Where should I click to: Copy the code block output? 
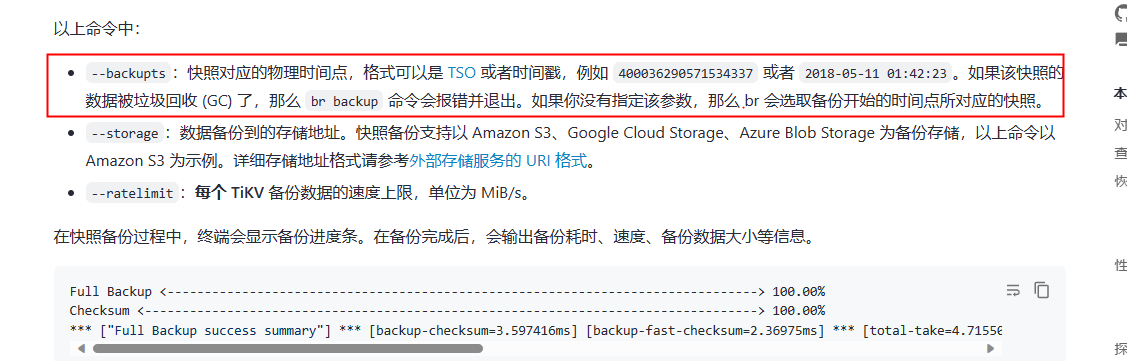[x=1041, y=291]
